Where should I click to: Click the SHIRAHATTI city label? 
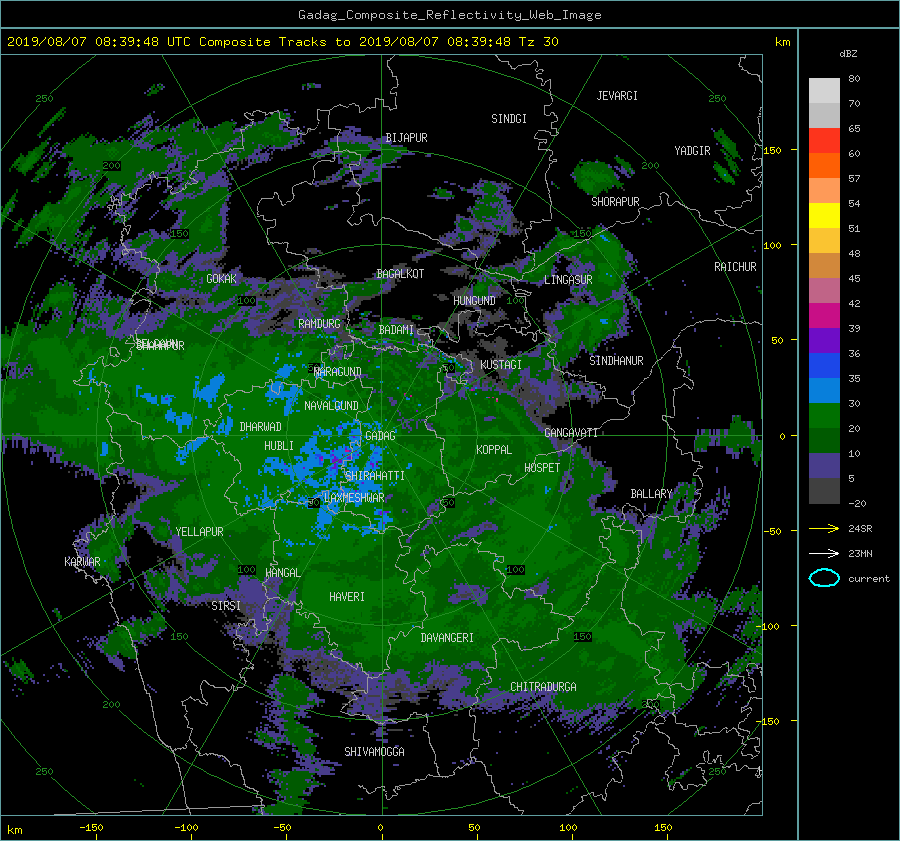(375, 476)
